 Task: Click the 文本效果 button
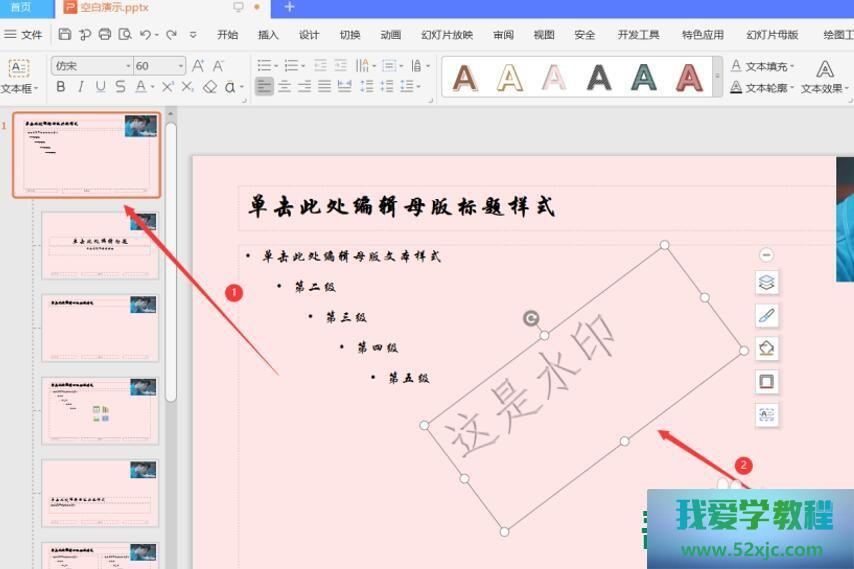pos(825,77)
